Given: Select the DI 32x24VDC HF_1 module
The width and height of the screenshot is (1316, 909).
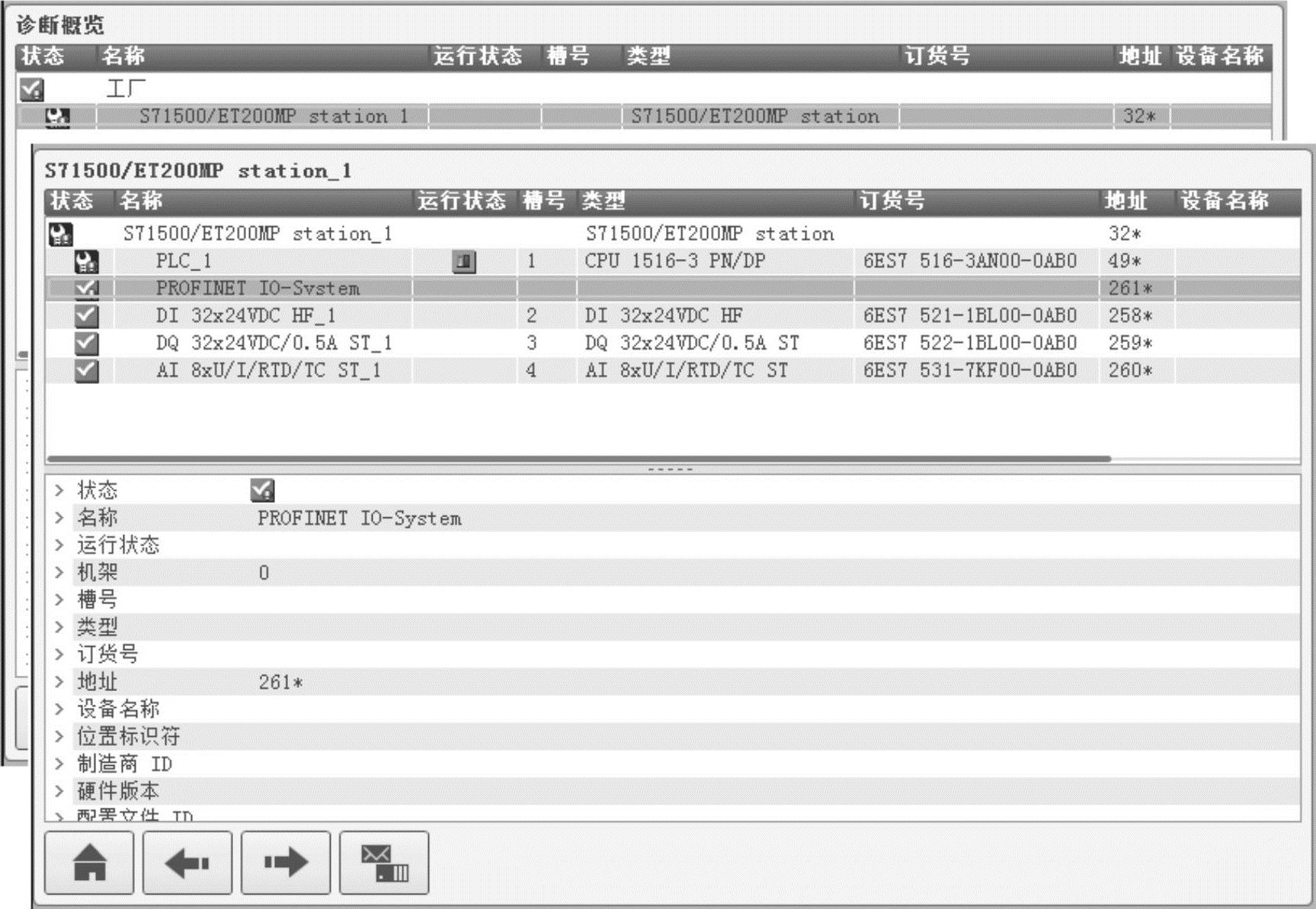Looking at the screenshot, I should coord(673,315).
